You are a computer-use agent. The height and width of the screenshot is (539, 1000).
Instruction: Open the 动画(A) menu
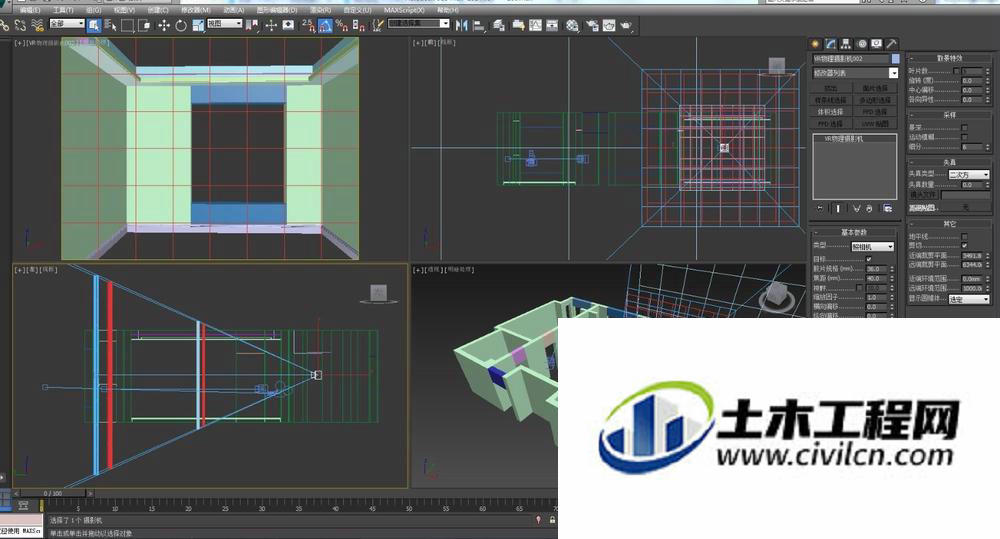point(235,10)
